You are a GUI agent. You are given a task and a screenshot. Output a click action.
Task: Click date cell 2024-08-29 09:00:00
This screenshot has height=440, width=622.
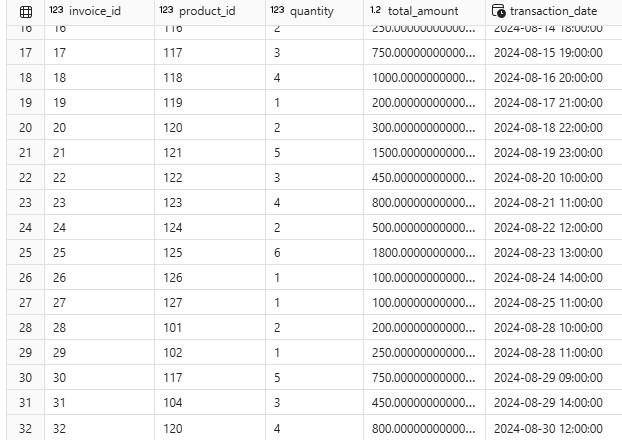(x=554, y=377)
